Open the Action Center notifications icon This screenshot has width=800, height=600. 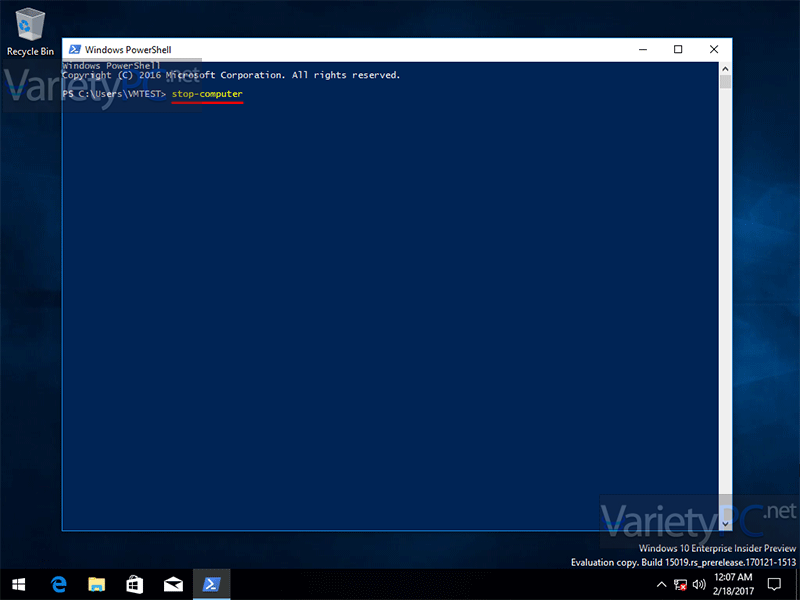[x=774, y=584]
